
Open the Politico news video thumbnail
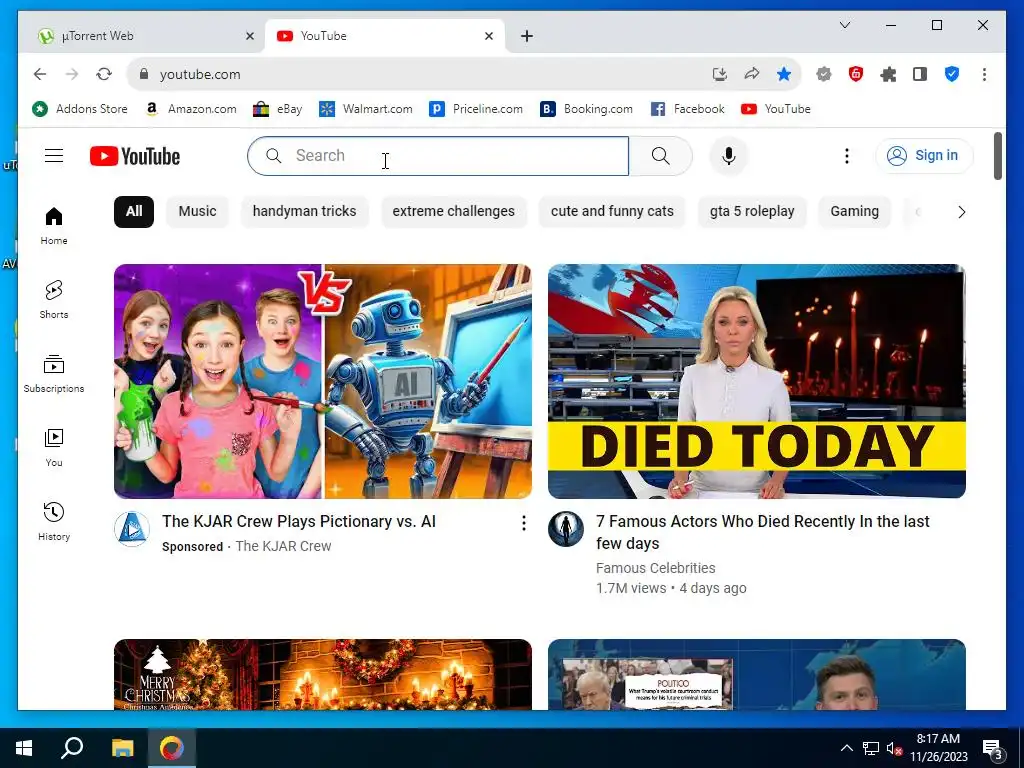(756, 675)
